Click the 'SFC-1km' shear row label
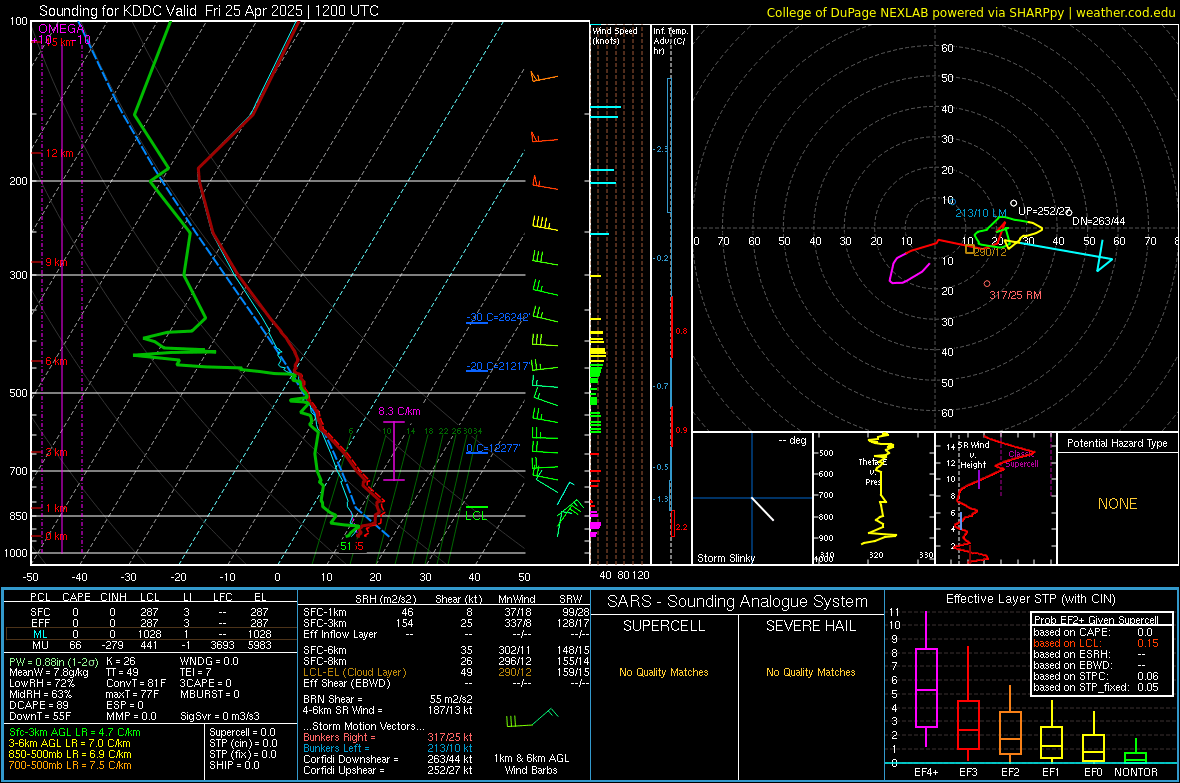1180x783 pixels. click(324, 612)
